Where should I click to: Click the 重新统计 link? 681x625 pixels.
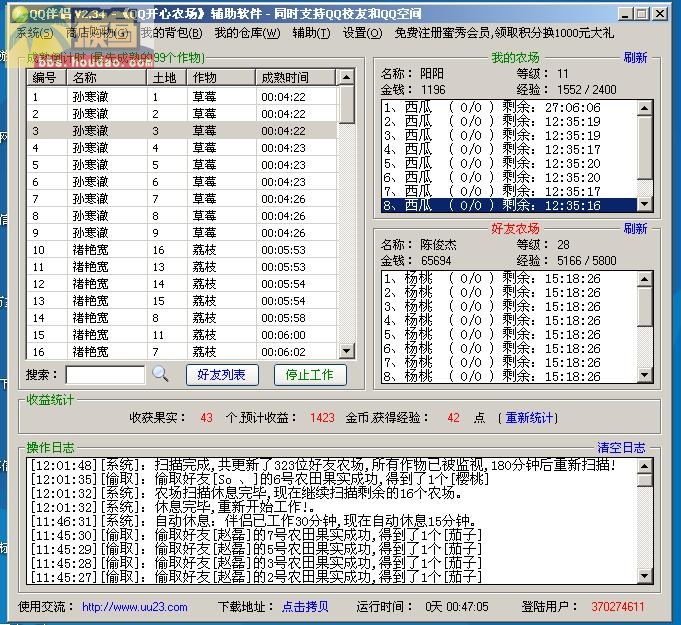coord(529,417)
